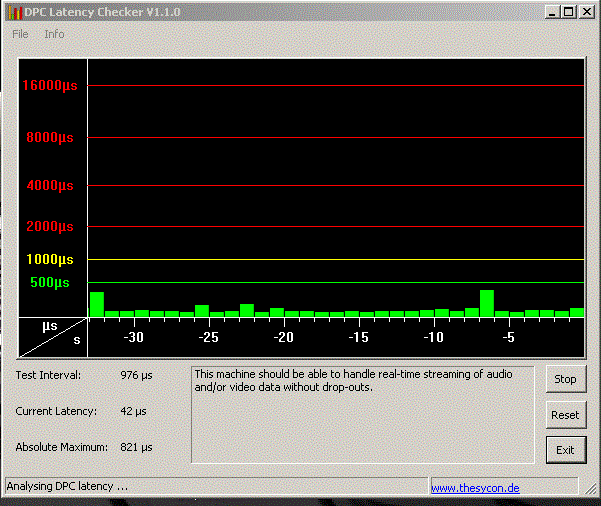Click the -30 time axis label

coord(133,337)
